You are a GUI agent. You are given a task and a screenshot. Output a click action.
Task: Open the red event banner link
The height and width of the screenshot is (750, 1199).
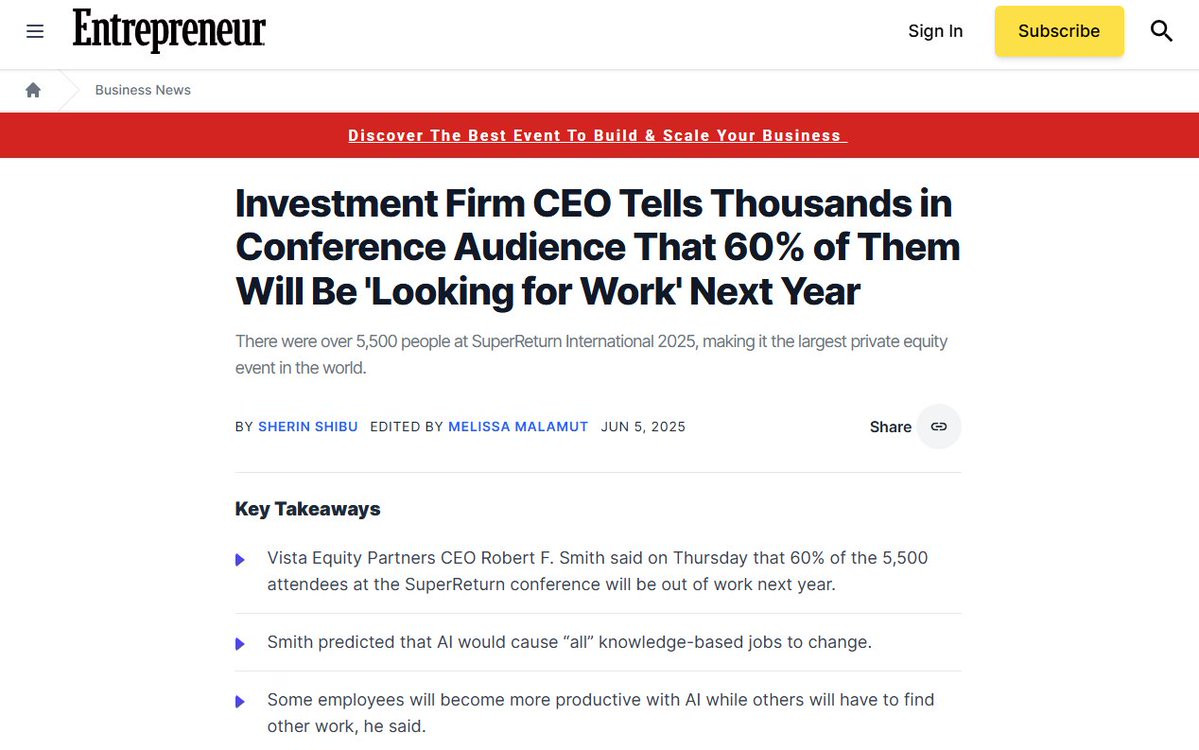[x=597, y=135]
